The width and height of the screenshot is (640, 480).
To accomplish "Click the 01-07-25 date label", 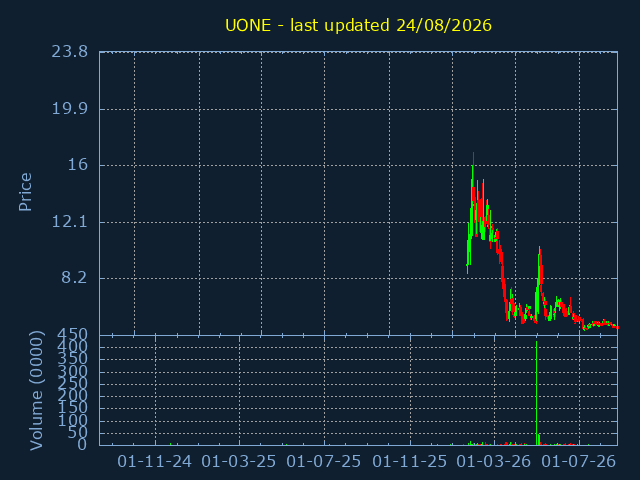I will tap(324, 462).
